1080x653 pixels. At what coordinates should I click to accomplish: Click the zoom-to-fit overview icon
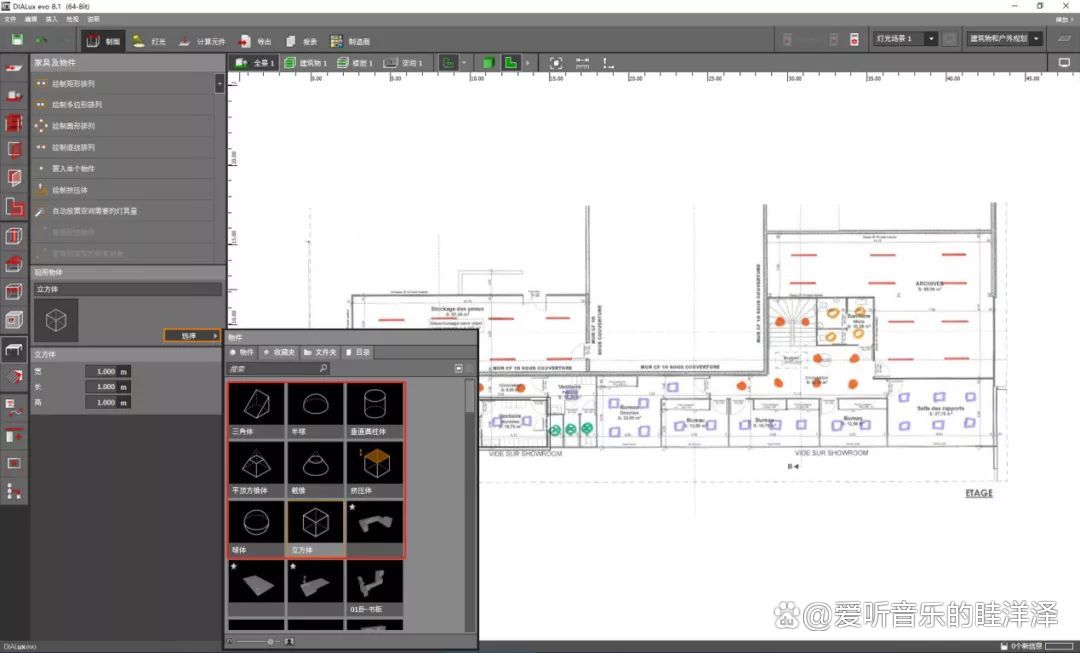coord(556,63)
